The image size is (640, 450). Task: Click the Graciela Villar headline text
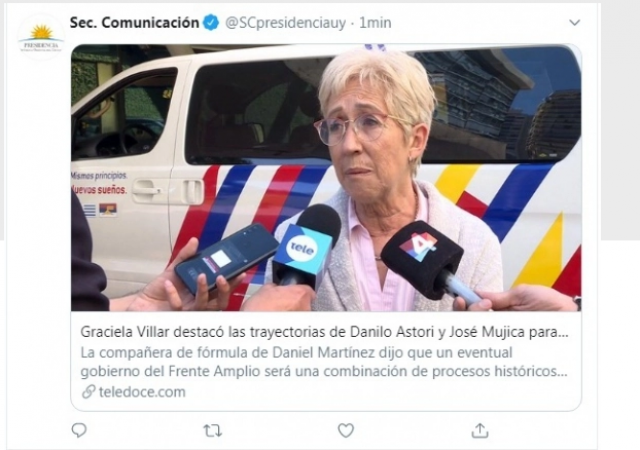324,332
